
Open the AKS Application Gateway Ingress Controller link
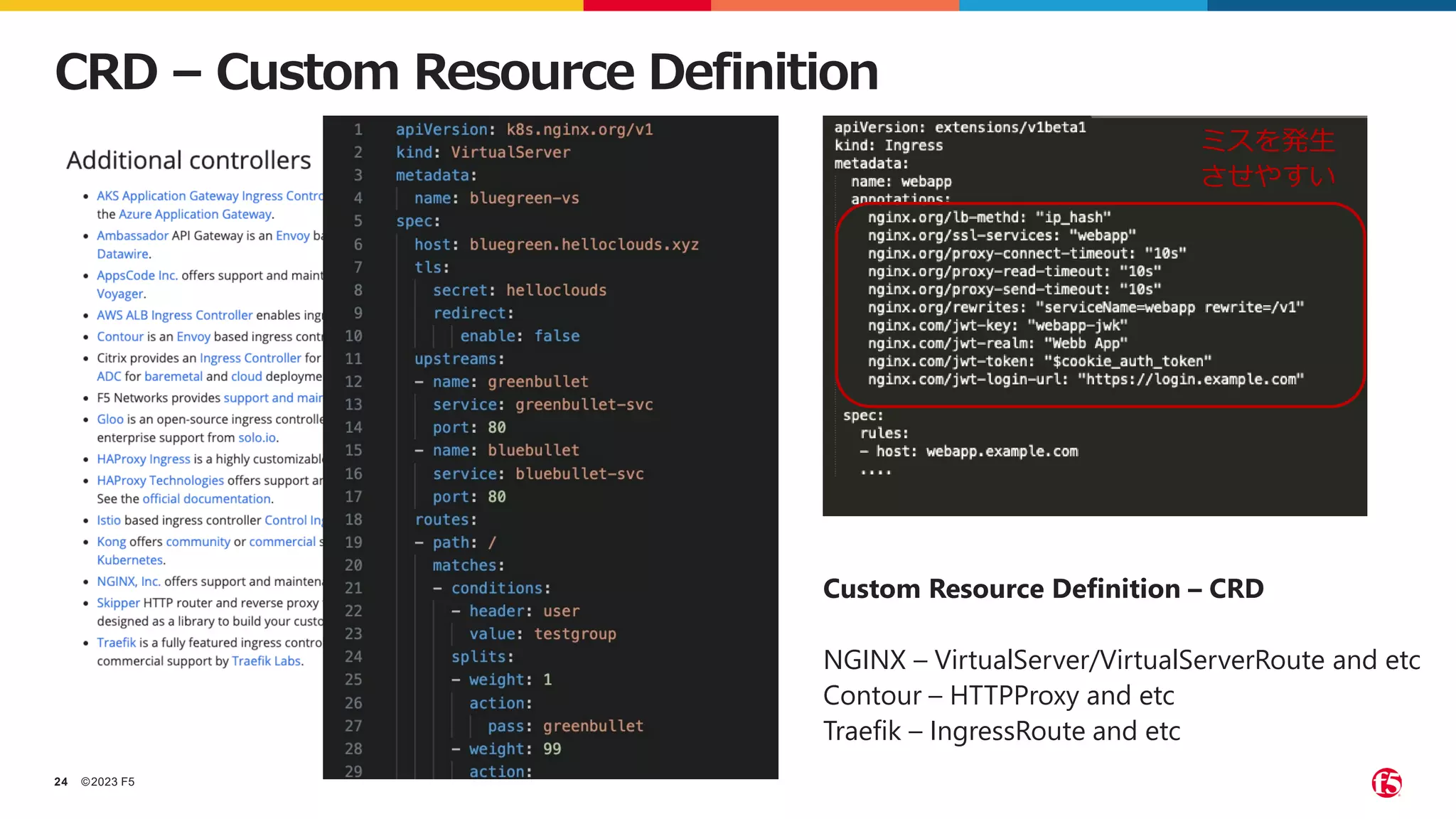(210, 196)
